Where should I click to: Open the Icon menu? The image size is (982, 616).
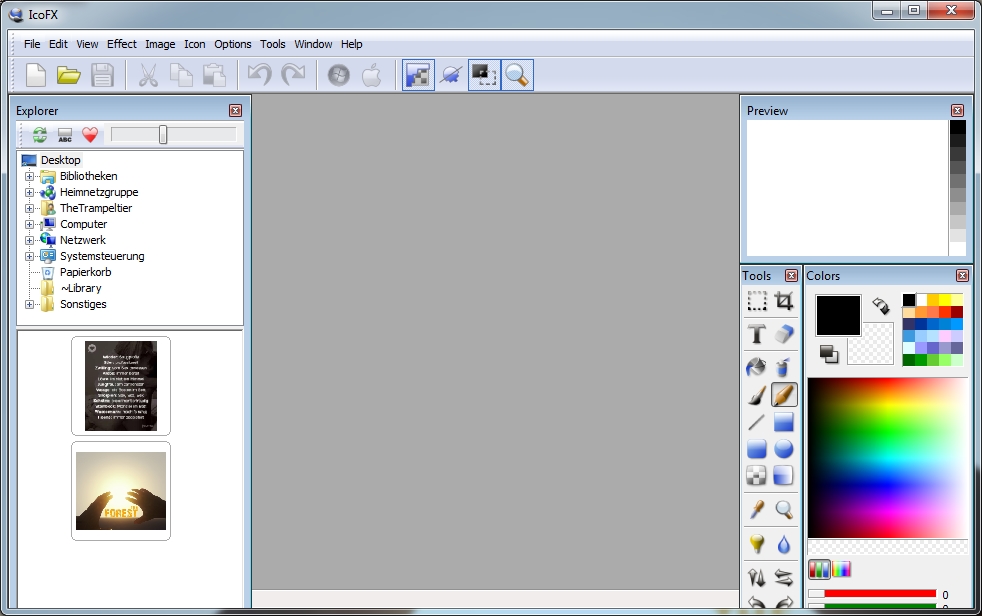click(x=194, y=44)
